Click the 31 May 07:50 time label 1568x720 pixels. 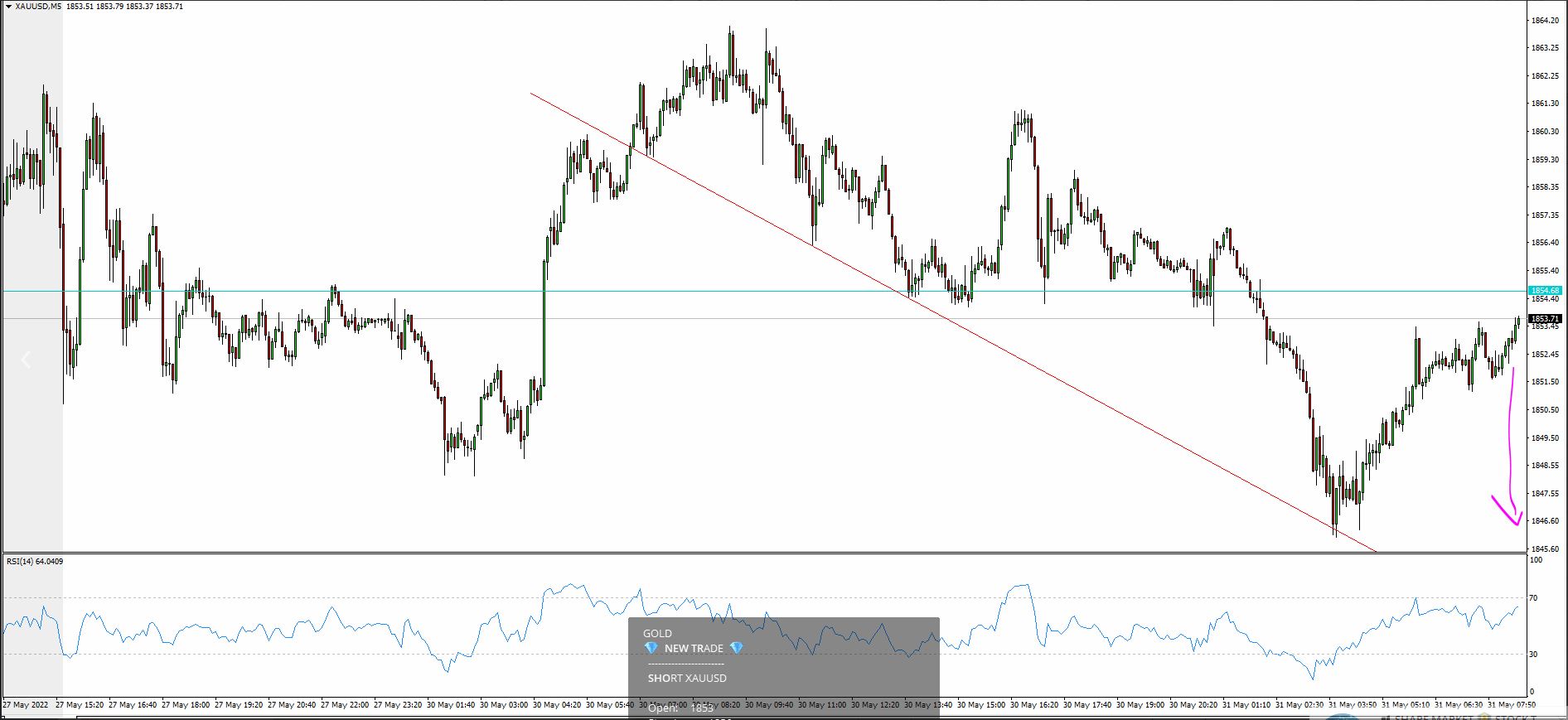tap(1512, 705)
